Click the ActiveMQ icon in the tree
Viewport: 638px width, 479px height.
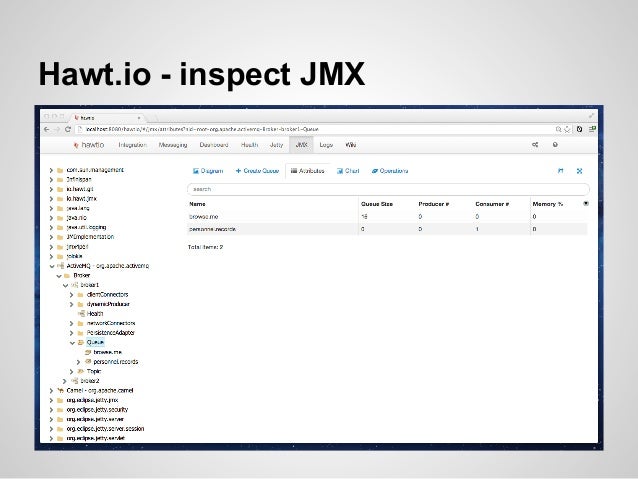60,266
